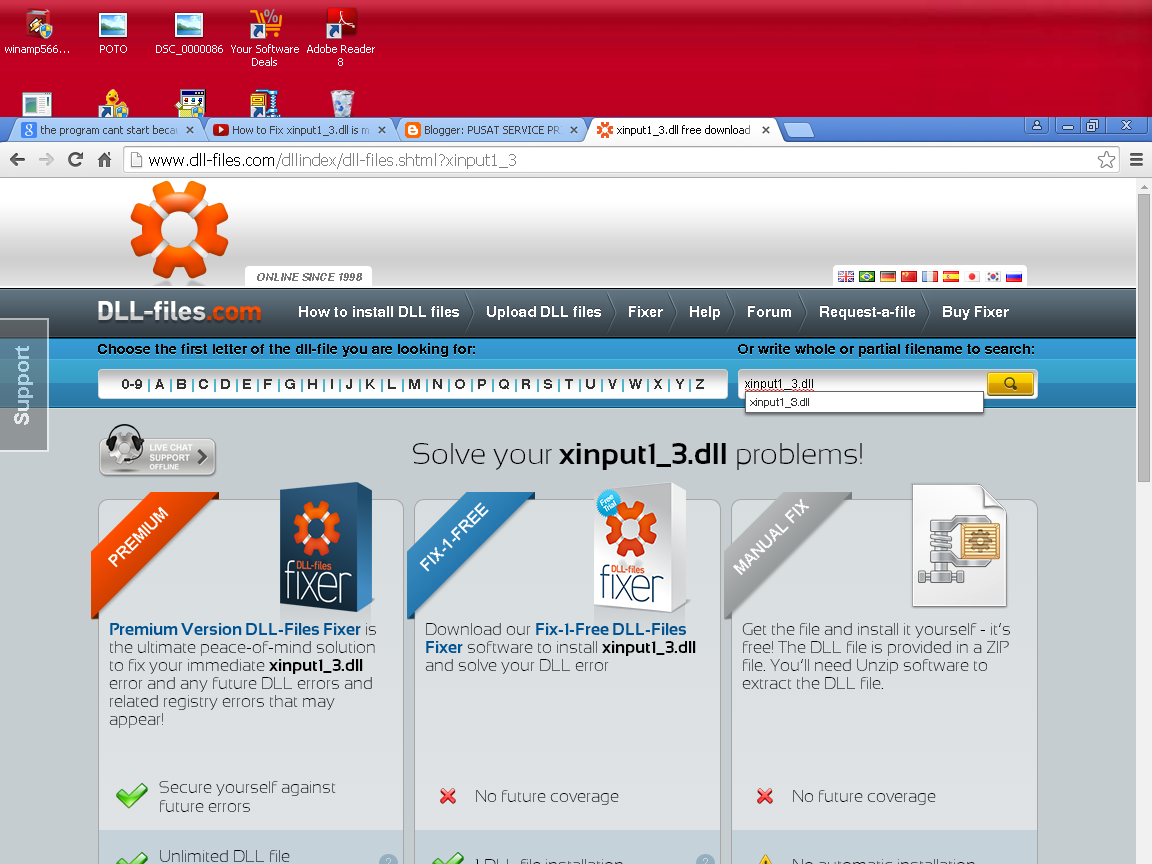Reload the page with the refresh icon
Image resolution: width=1152 pixels, height=864 pixels.
pos(75,159)
